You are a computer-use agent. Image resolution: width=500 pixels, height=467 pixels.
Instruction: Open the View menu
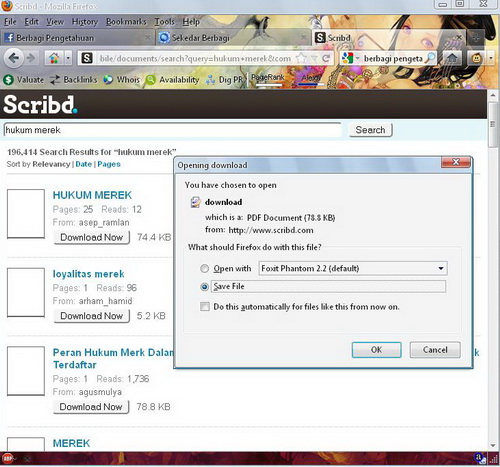pos(55,22)
